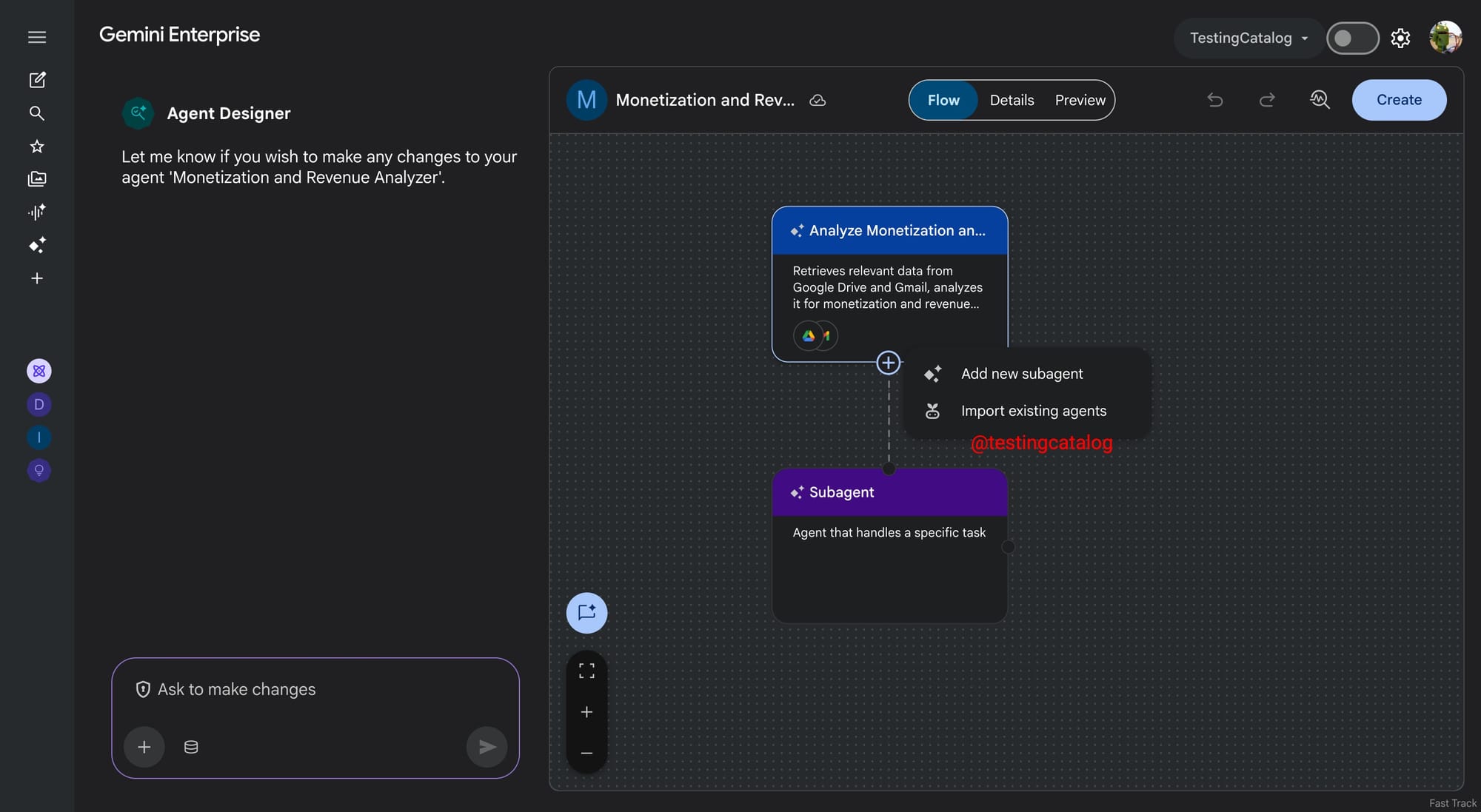Viewport: 1481px width, 812px height.
Task: Switch to the Details tab
Action: click(x=1012, y=100)
